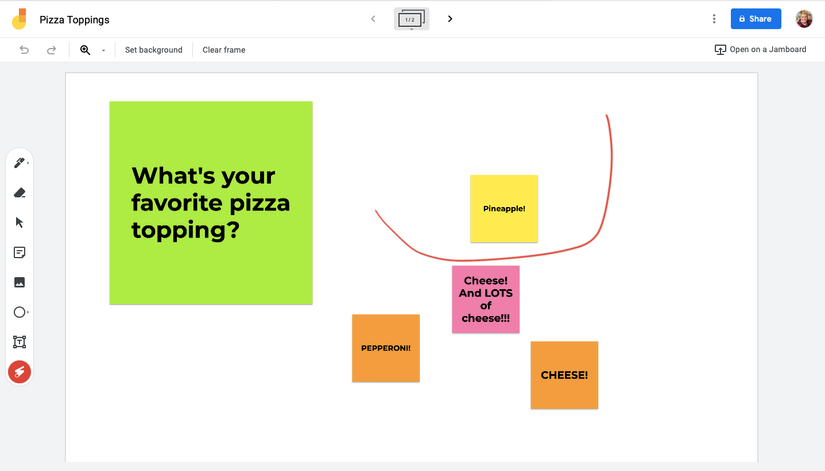Open shape options arrow beside Circle tool
Viewport: 825px width, 471px height.
(x=28, y=312)
